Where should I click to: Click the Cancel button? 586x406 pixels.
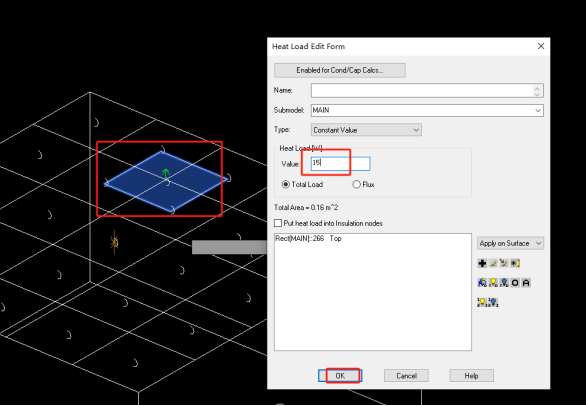click(406, 376)
